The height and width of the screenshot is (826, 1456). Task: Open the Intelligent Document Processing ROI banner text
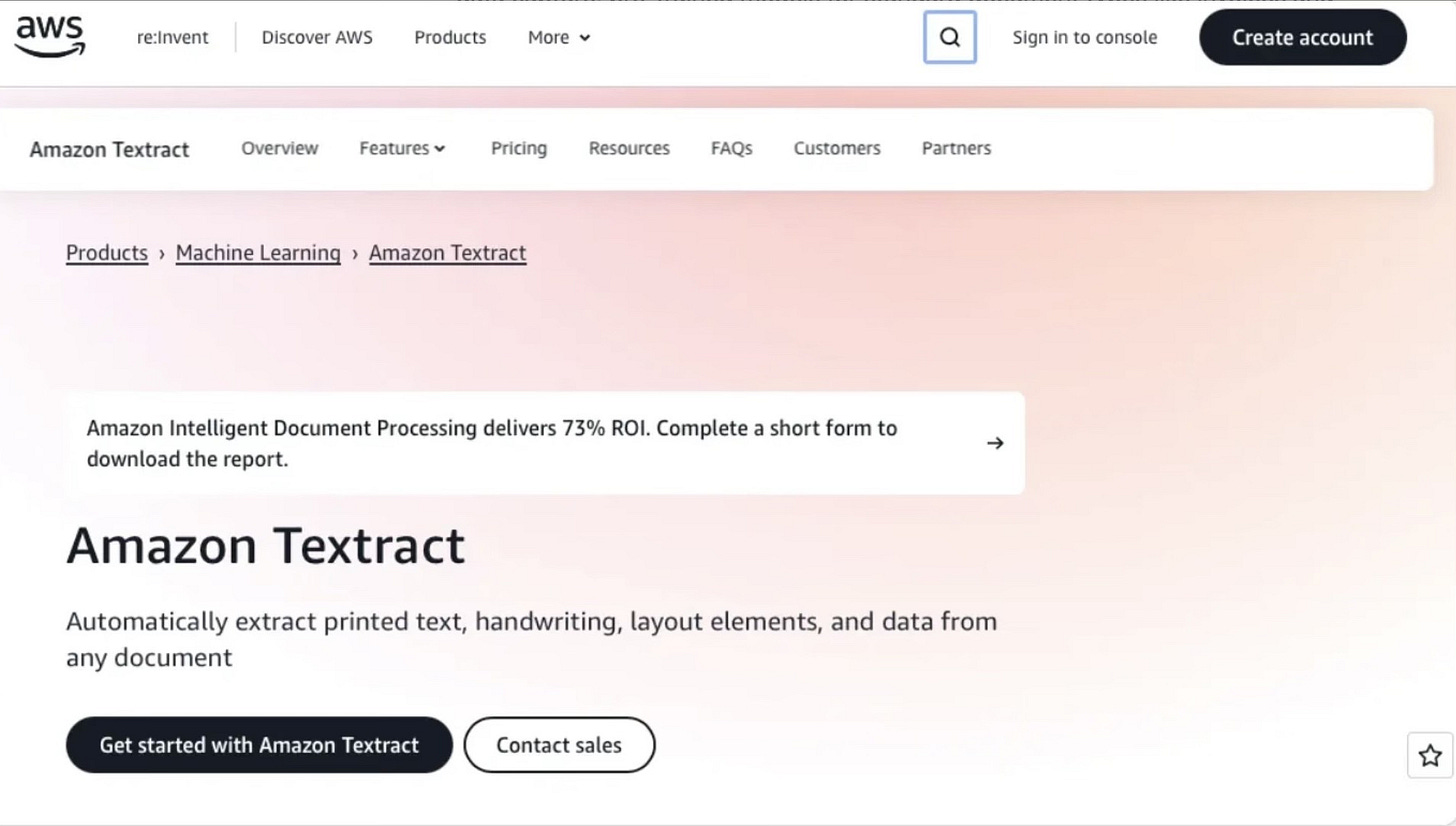(492, 444)
